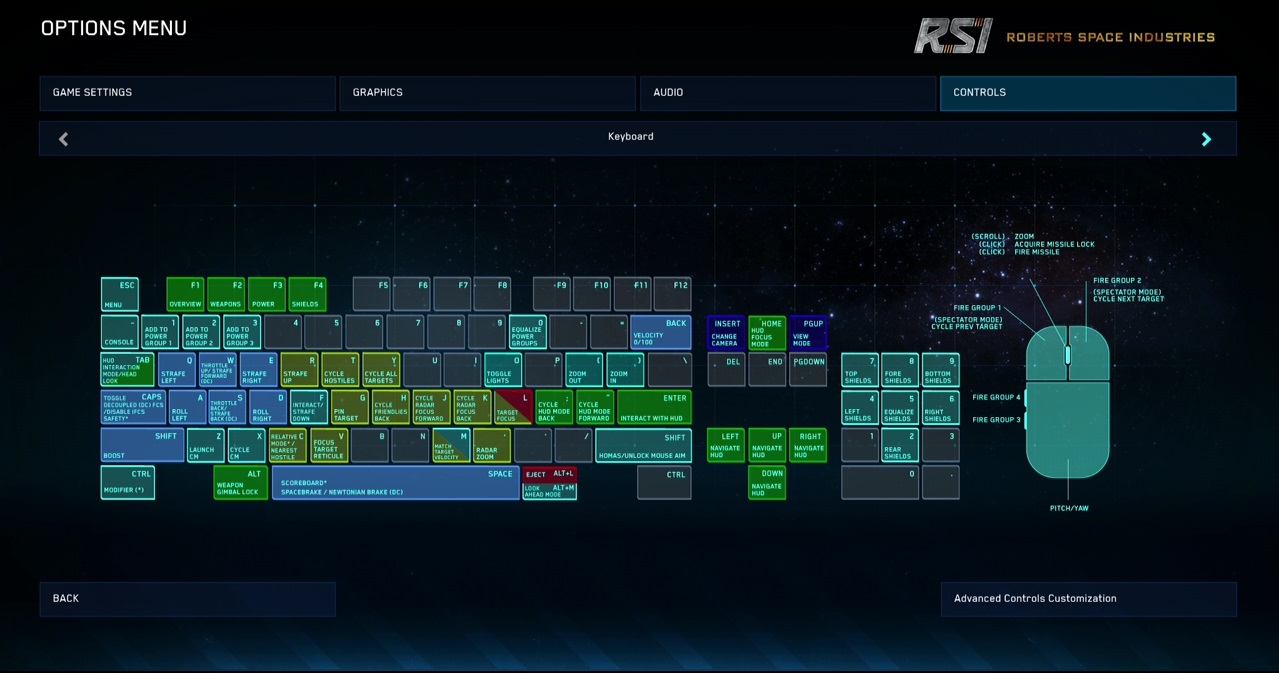Open the Game Settings tab
Screen dimensions: 1279x673
click(x=187, y=93)
